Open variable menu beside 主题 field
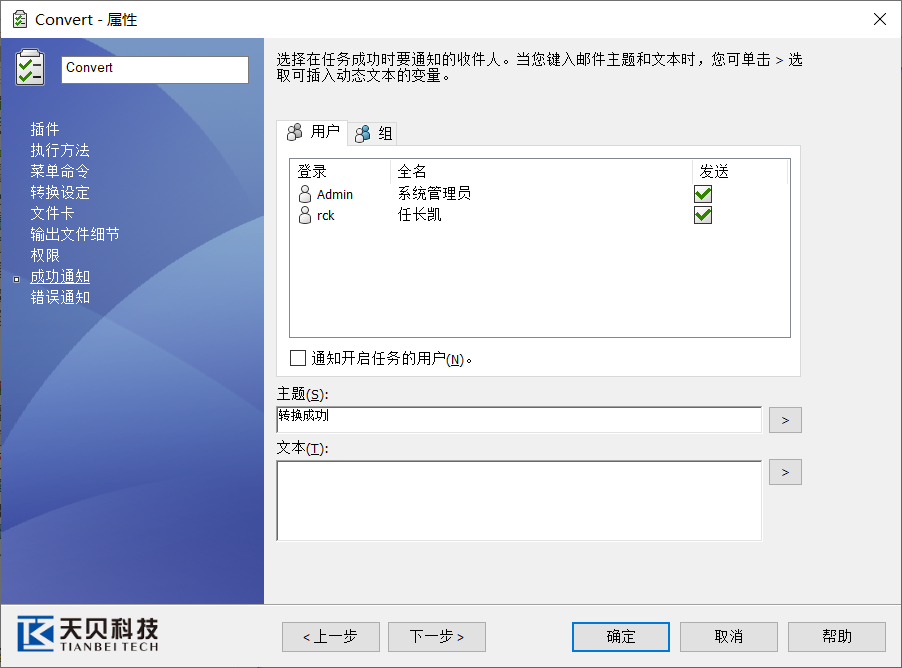The height and width of the screenshot is (668, 902). coord(785,420)
